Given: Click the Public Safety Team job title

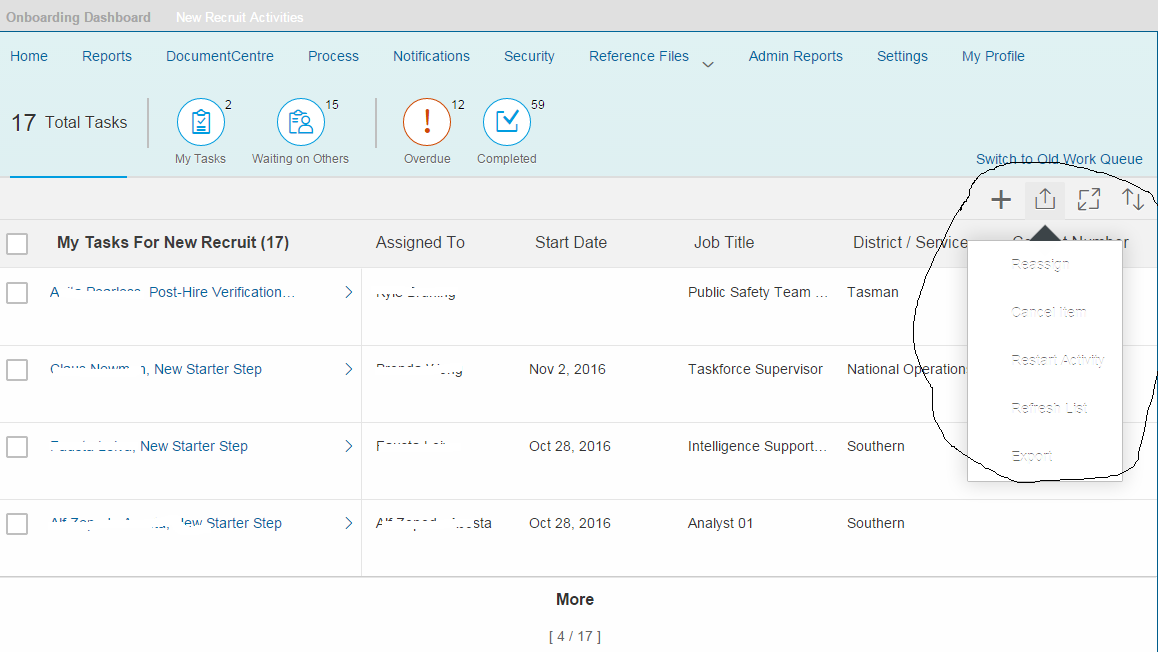Looking at the screenshot, I should [x=758, y=292].
